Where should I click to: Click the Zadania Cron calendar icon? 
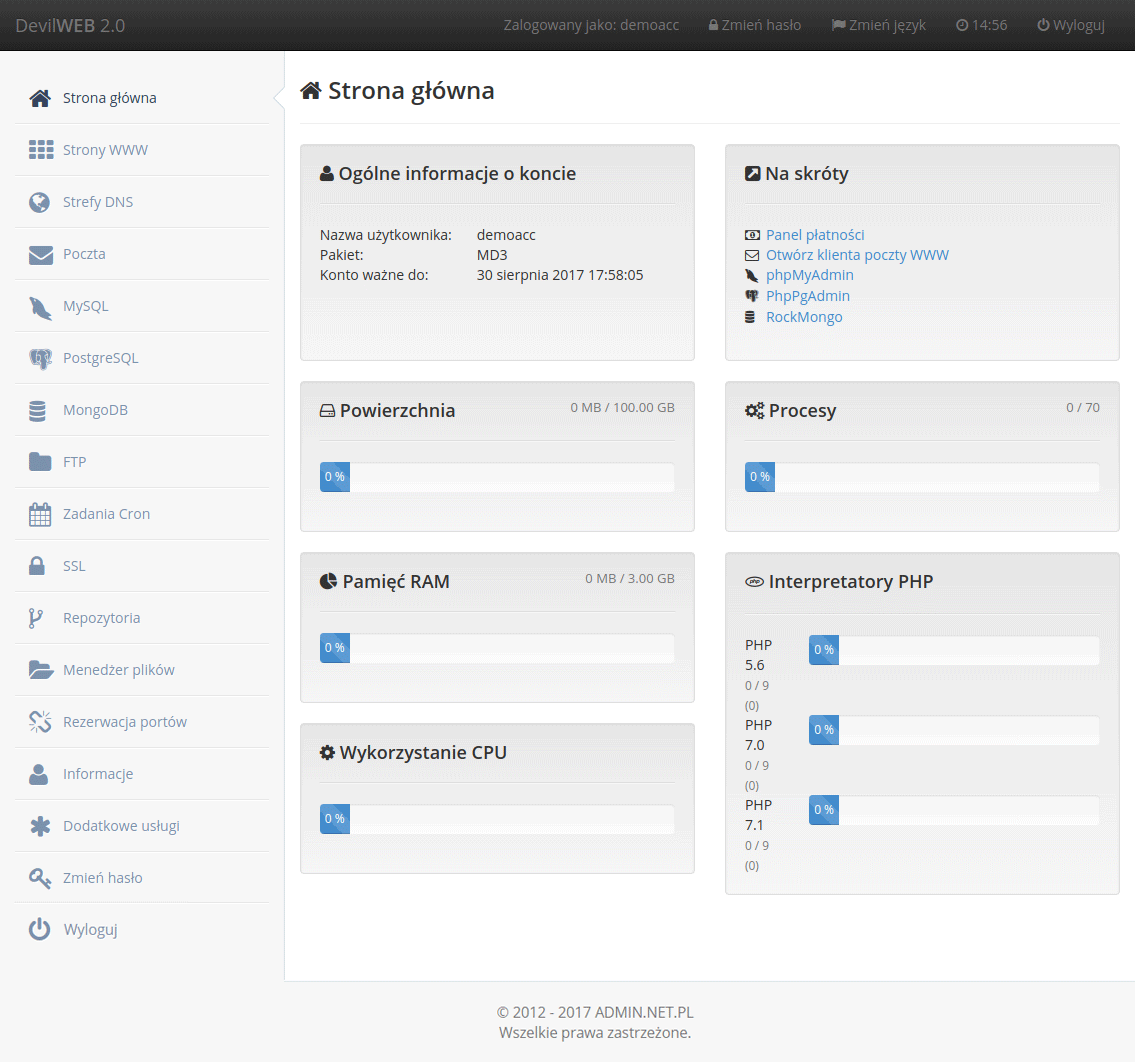click(40, 515)
